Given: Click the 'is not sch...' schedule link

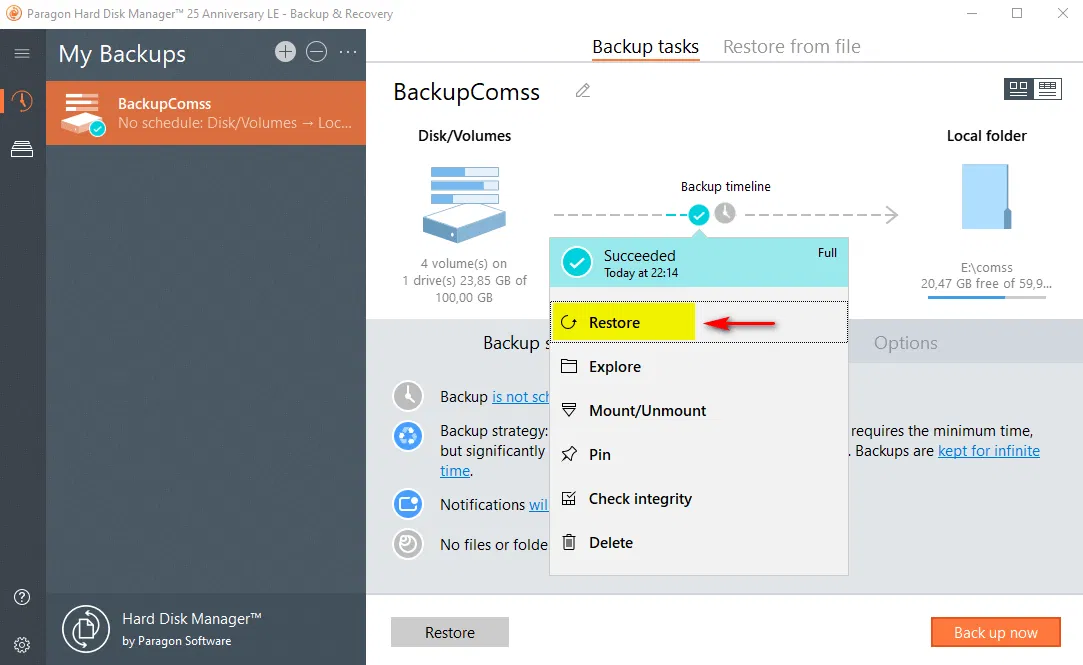Looking at the screenshot, I should [521, 396].
